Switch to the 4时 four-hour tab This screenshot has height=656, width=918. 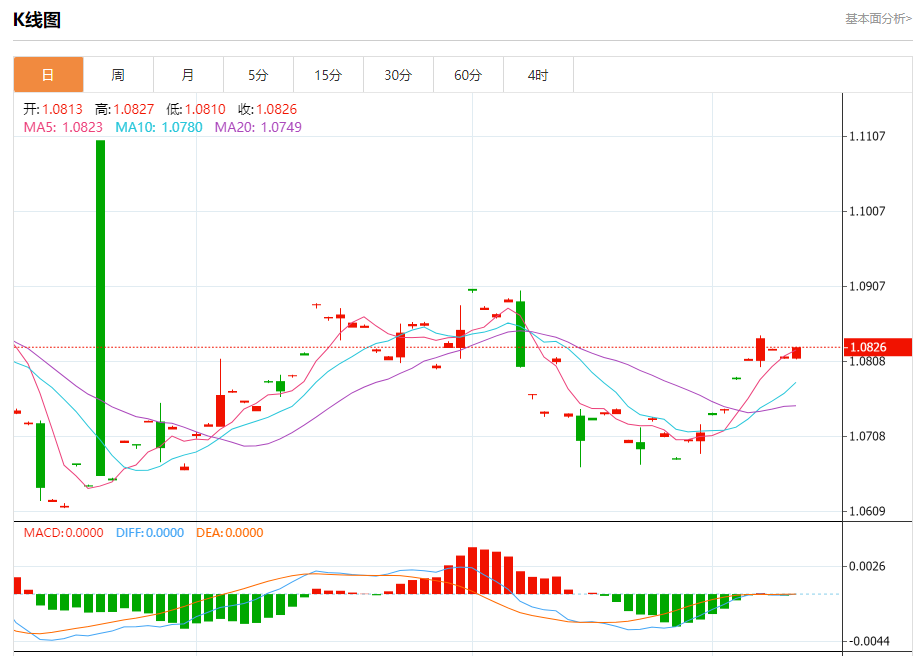[x=538, y=75]
